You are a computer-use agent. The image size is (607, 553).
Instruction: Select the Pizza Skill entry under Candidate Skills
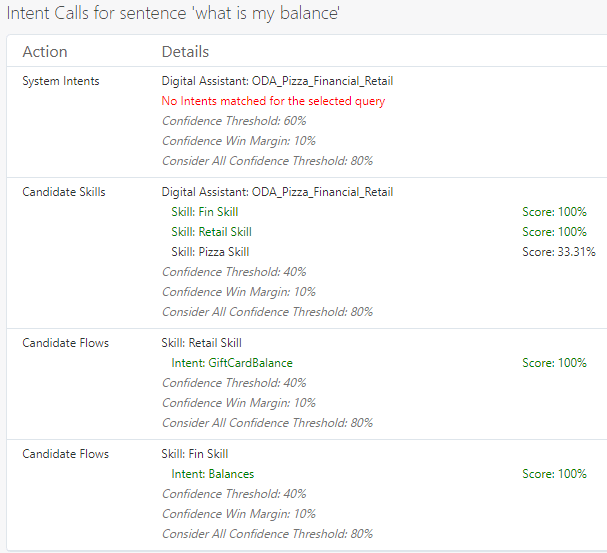coord(210,252)
